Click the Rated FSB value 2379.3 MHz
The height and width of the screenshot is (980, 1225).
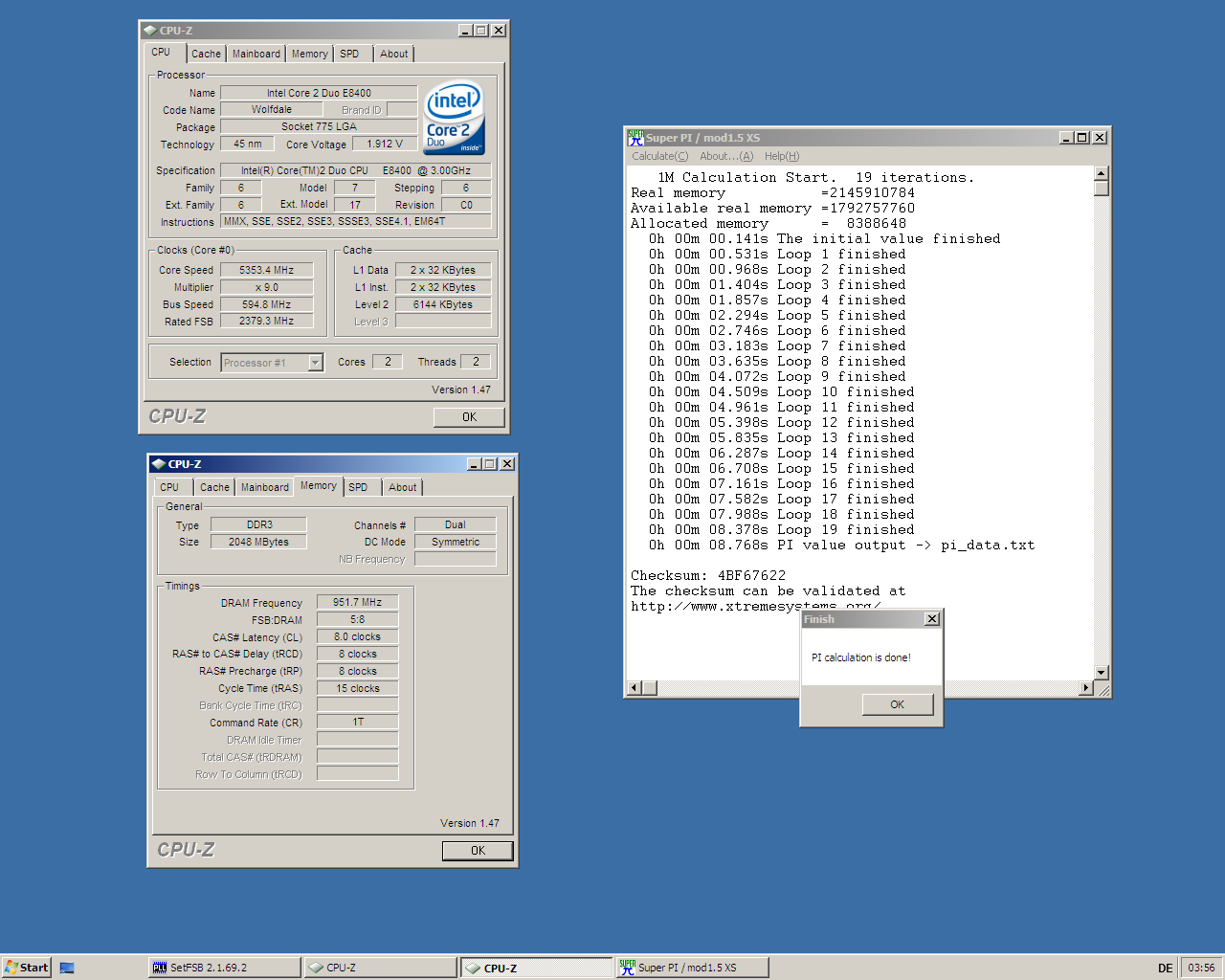coord(267,322)
